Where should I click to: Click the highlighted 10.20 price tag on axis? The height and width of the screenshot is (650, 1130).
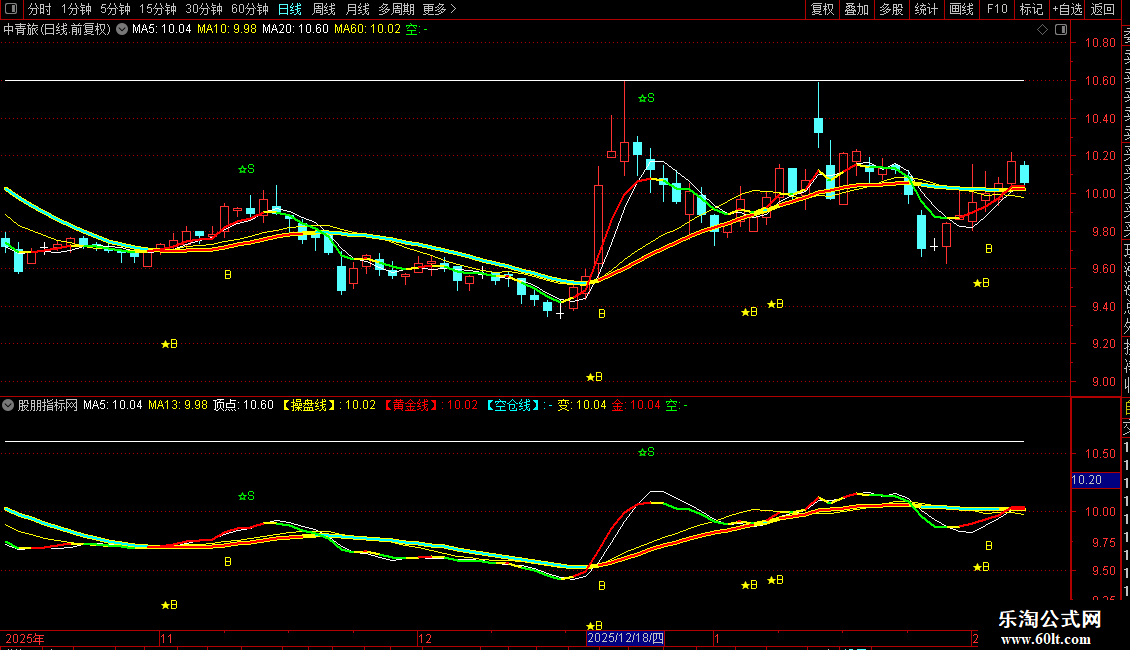[1095, 480]
